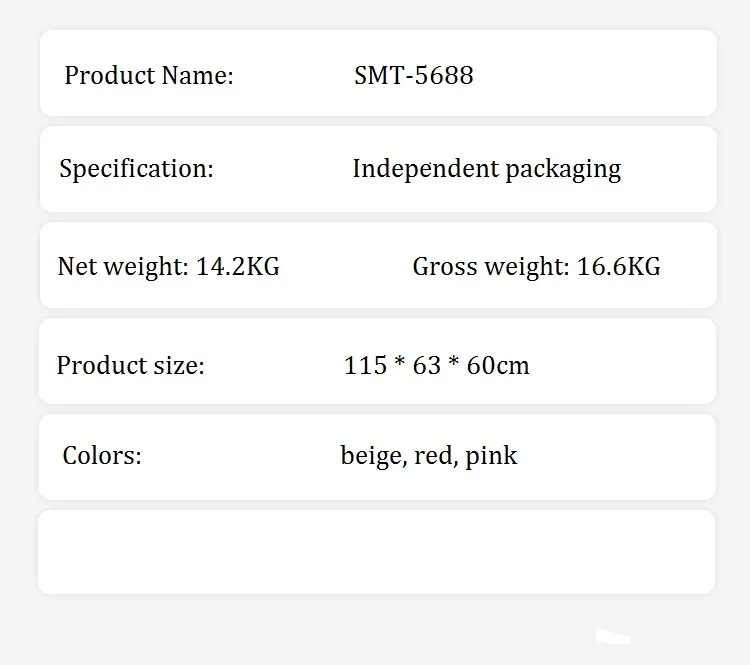
Task: Click 14.2KG in the weight row
Action: point(238,267)
